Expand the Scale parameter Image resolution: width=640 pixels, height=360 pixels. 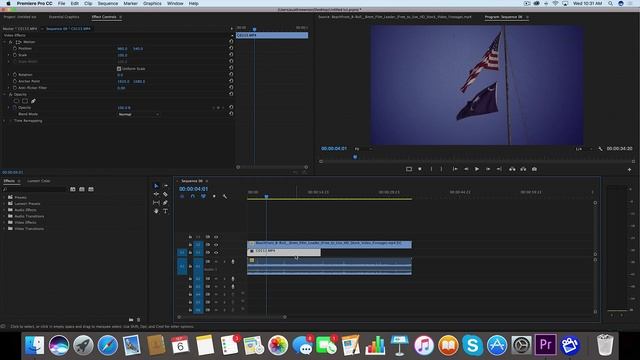[9, 55]
